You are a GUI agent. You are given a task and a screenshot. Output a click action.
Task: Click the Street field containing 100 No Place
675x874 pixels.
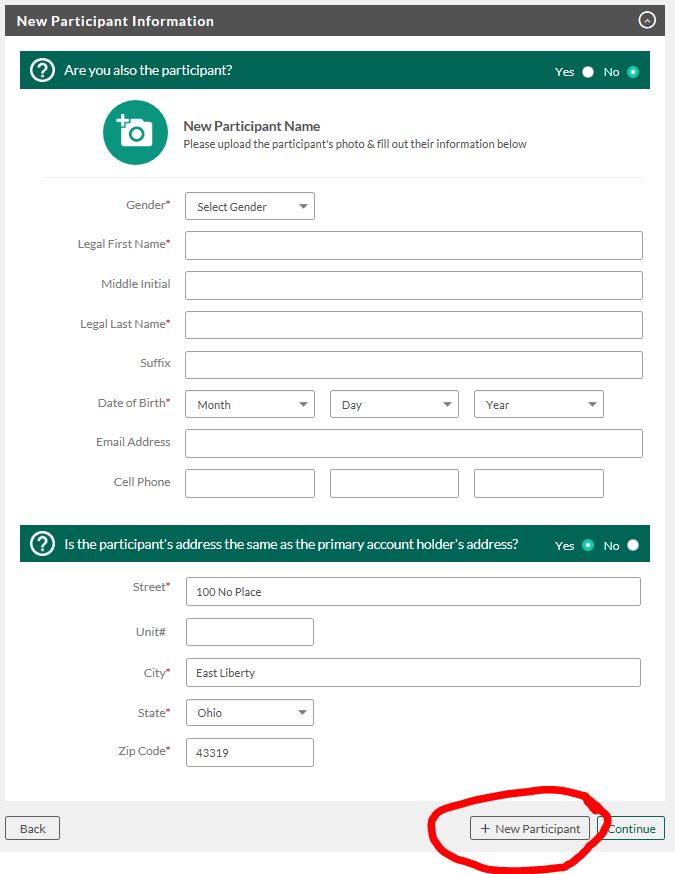click(x=413, y=591)
